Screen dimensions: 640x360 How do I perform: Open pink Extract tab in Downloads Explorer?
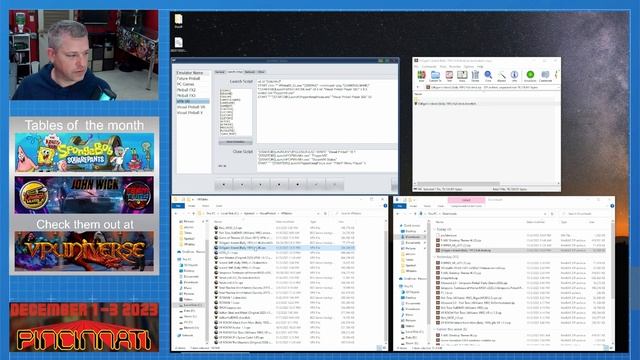pyautogui.click(x=467, y=200)
